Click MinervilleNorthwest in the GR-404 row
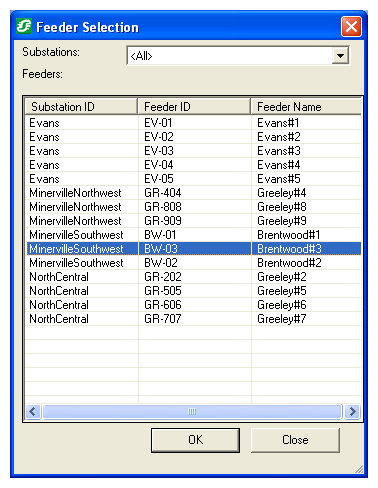This screenshot has width=378, height=488. 75,193
